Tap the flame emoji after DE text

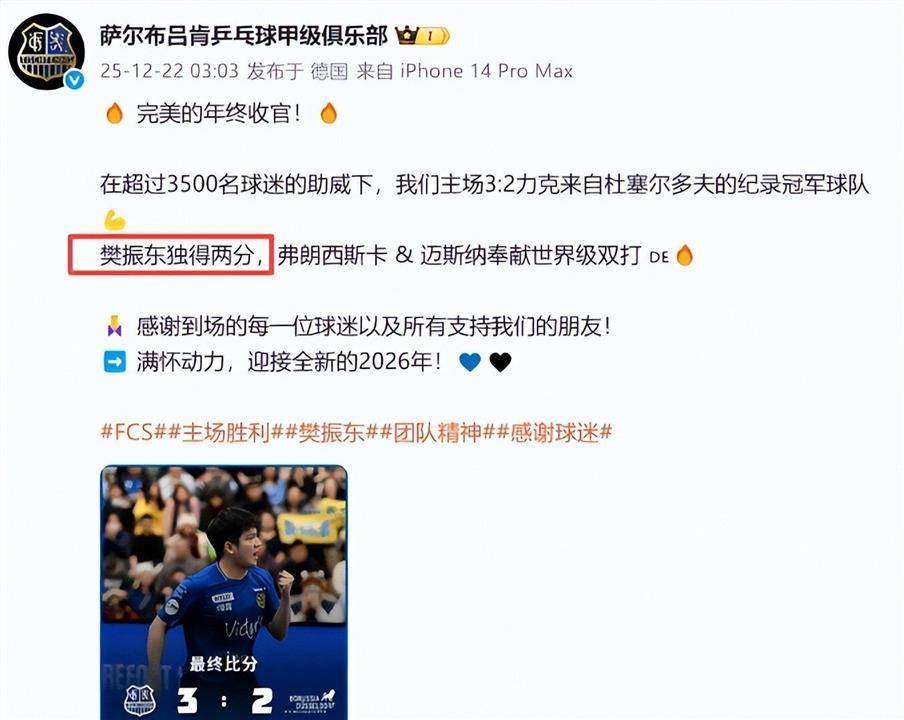(684, 255)
